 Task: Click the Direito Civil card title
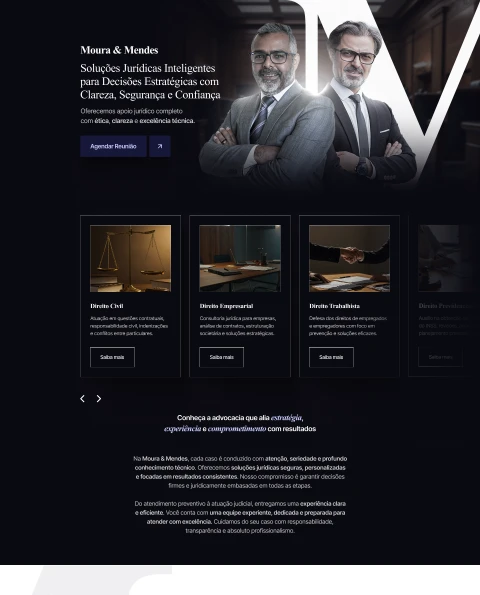click(107, 306)
